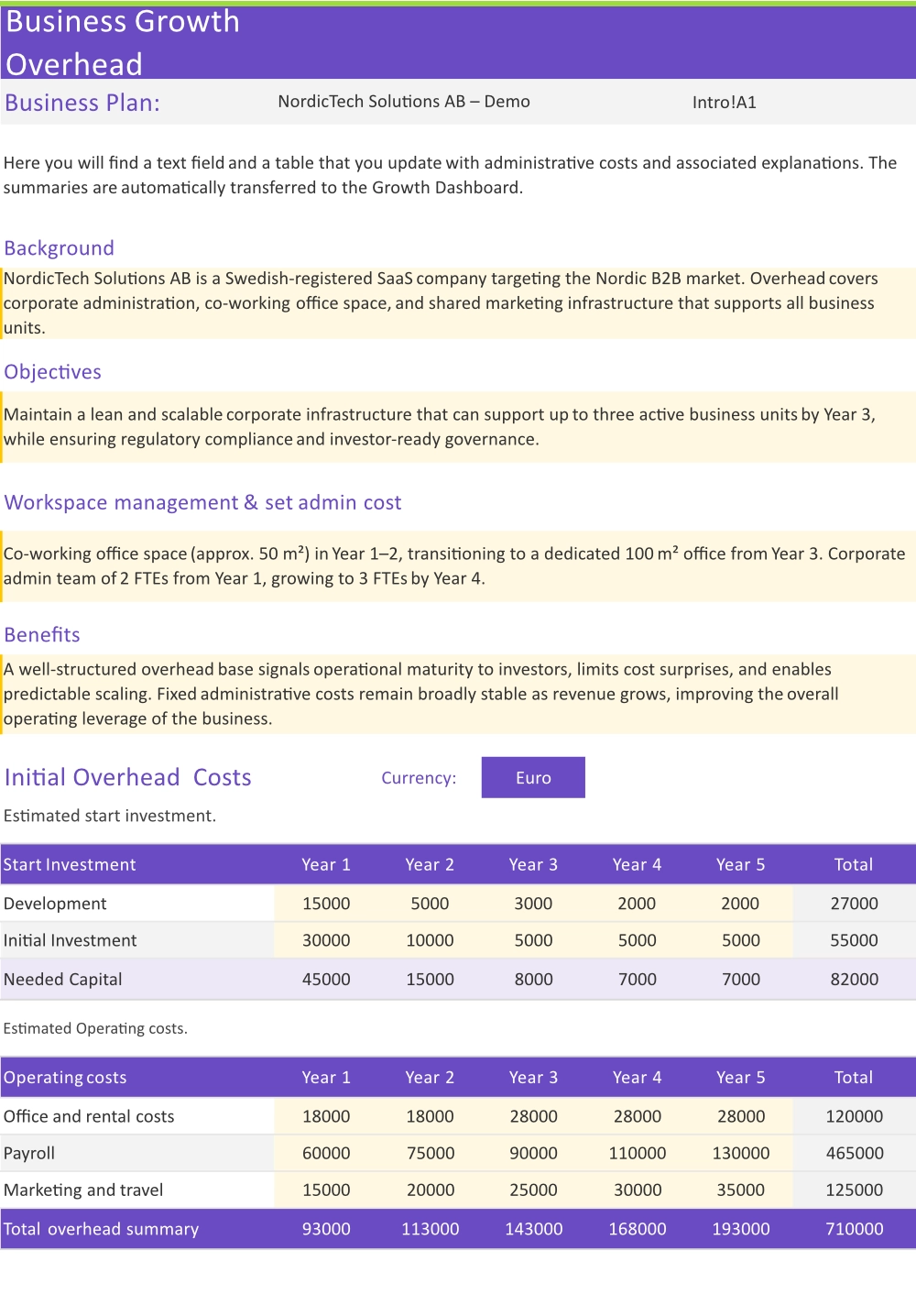Screen dimensions: 916x1316
Task: Click the Total overhead summary label
Action: (x=101, y=1229)
